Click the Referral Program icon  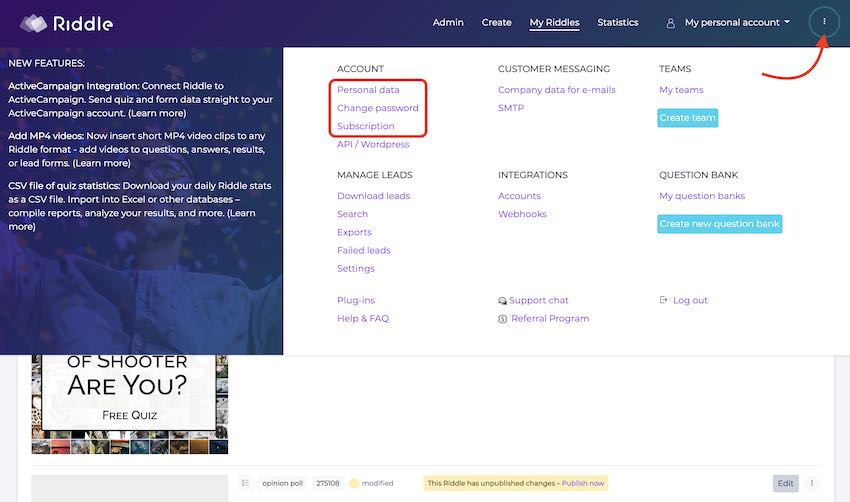pos(502,319)
